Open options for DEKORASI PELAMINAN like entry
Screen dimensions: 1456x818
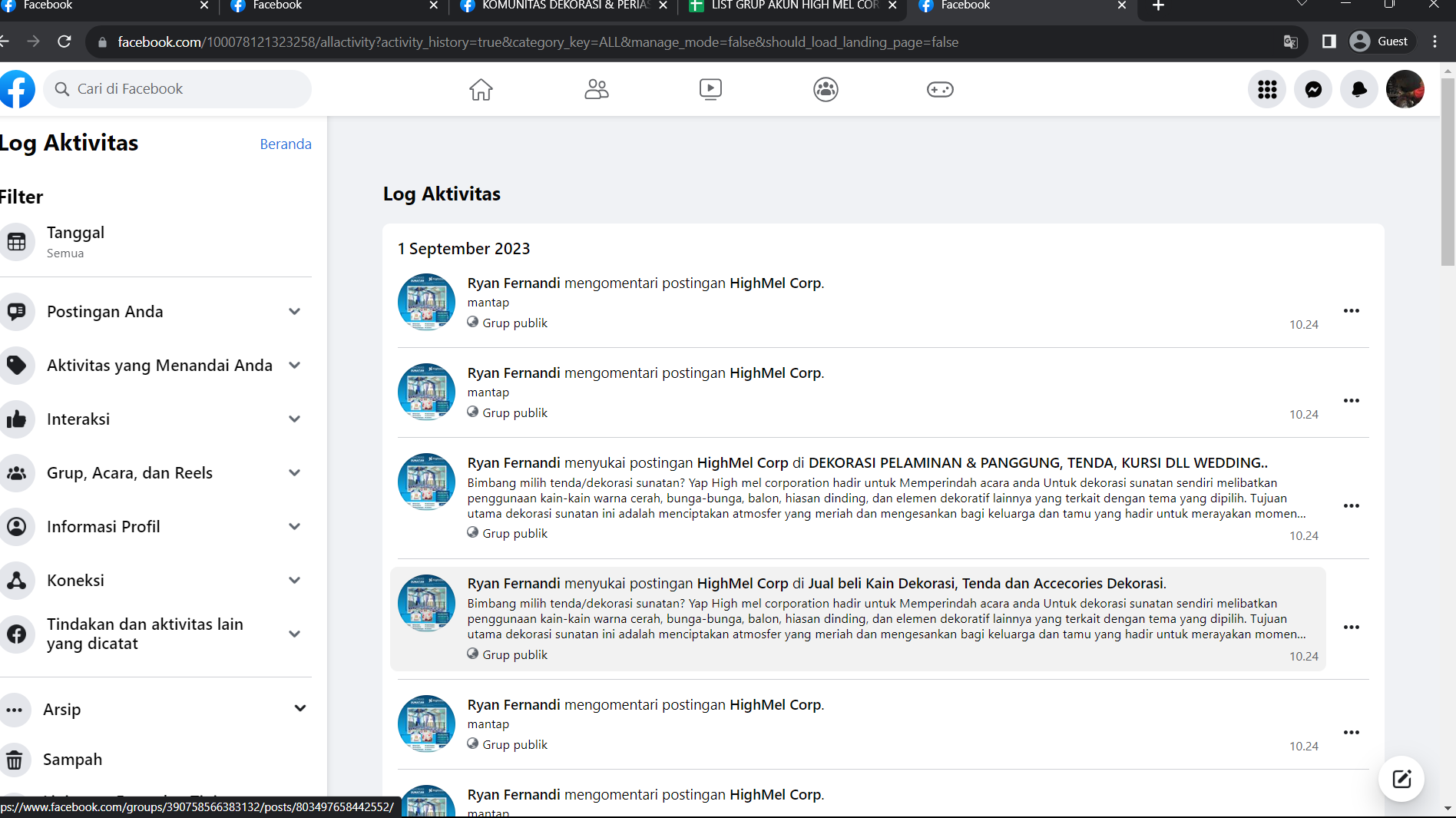tap(1352, 506)
